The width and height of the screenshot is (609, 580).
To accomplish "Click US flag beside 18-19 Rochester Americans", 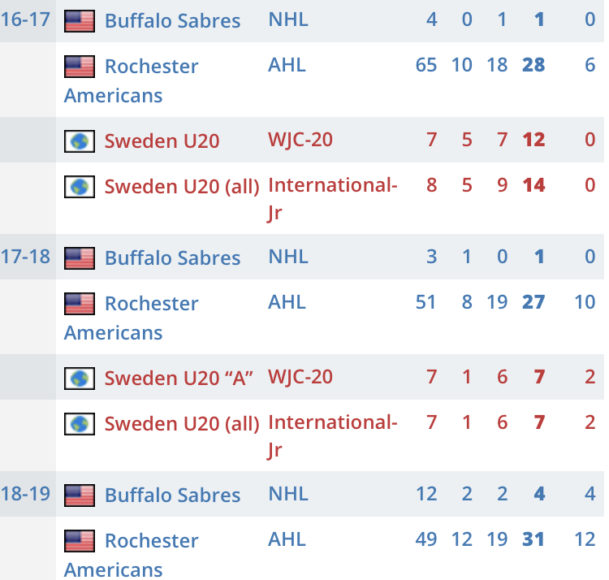I will [79, 541].
